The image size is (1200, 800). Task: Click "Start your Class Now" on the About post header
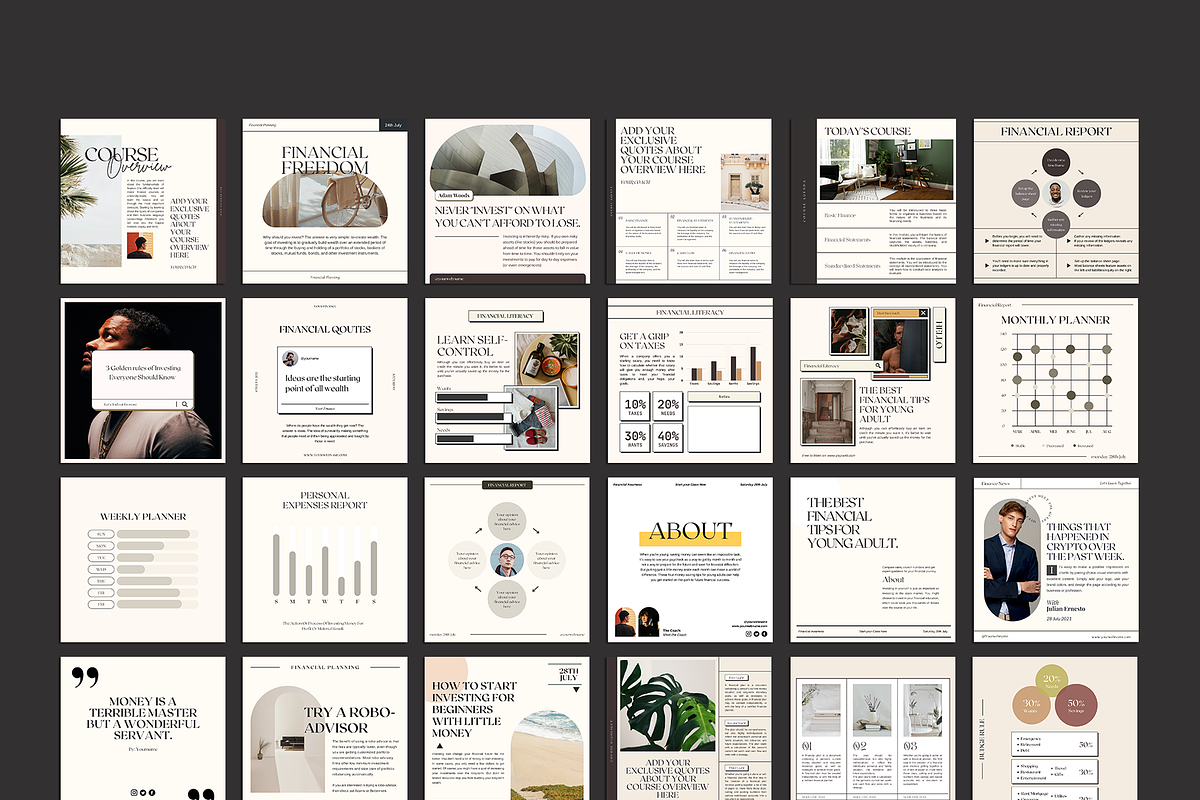click(x=691, y=484)
